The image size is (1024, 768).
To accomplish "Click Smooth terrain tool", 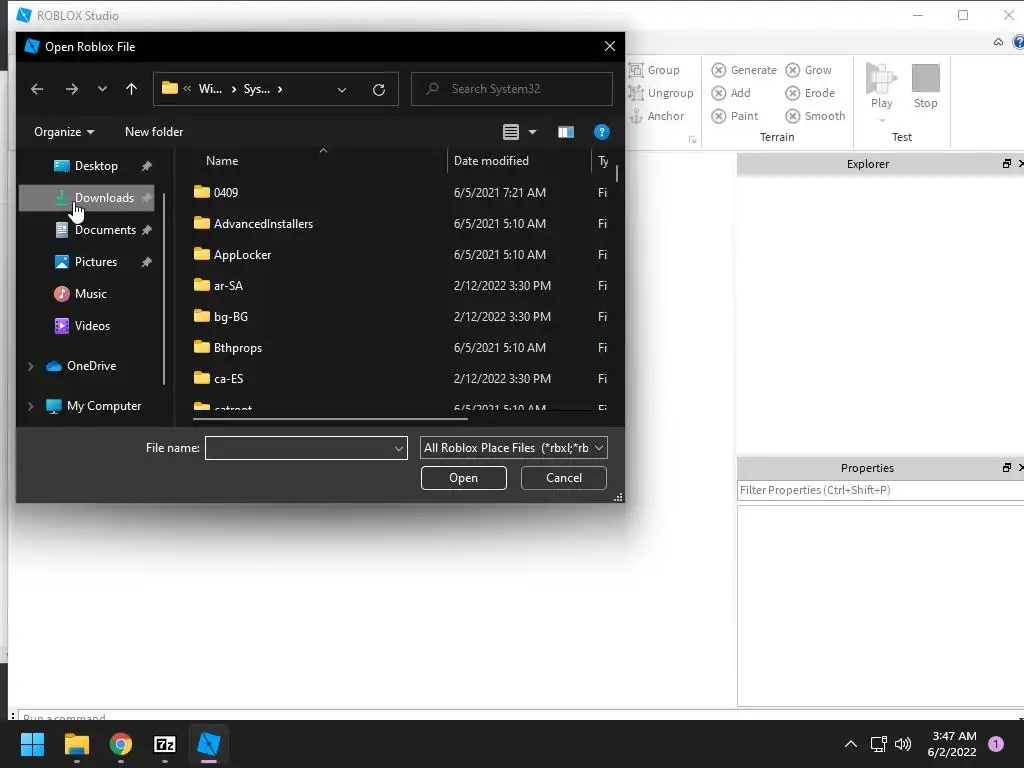I will coord(815,116).
